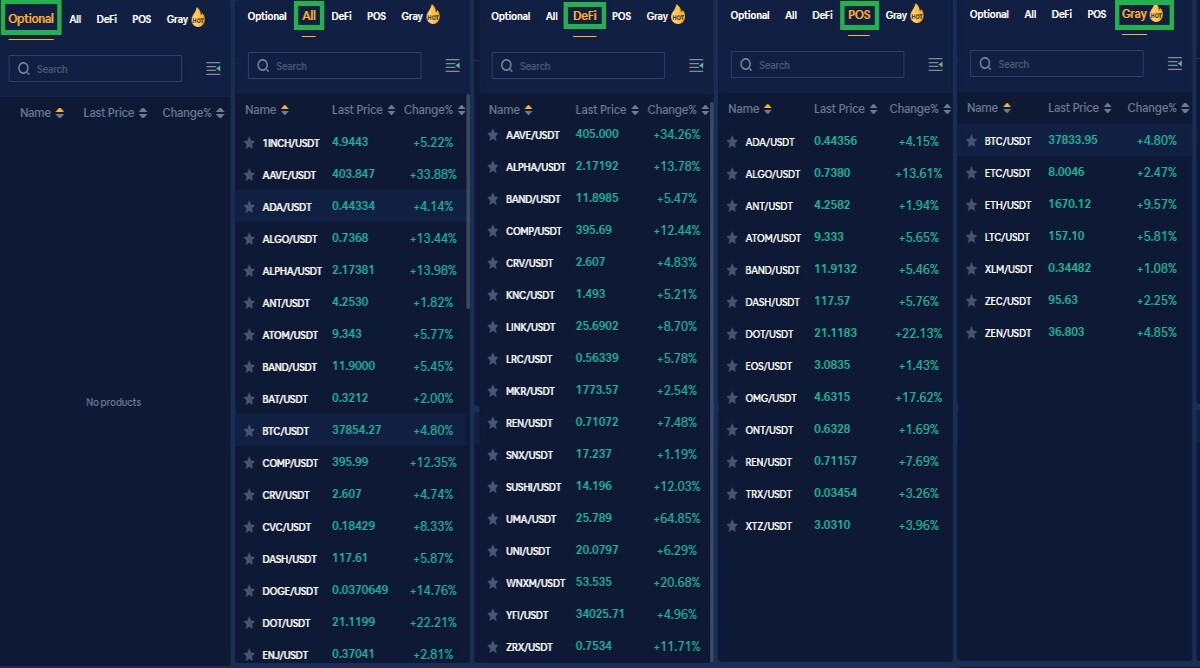Click list-view icon in panel with POS selected
1200x668 pixels.
coord(936,64)
